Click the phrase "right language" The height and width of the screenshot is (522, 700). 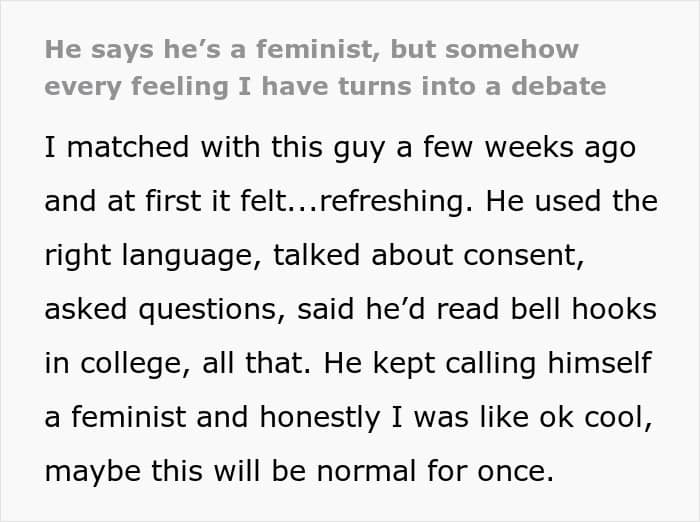pos(146,256)
